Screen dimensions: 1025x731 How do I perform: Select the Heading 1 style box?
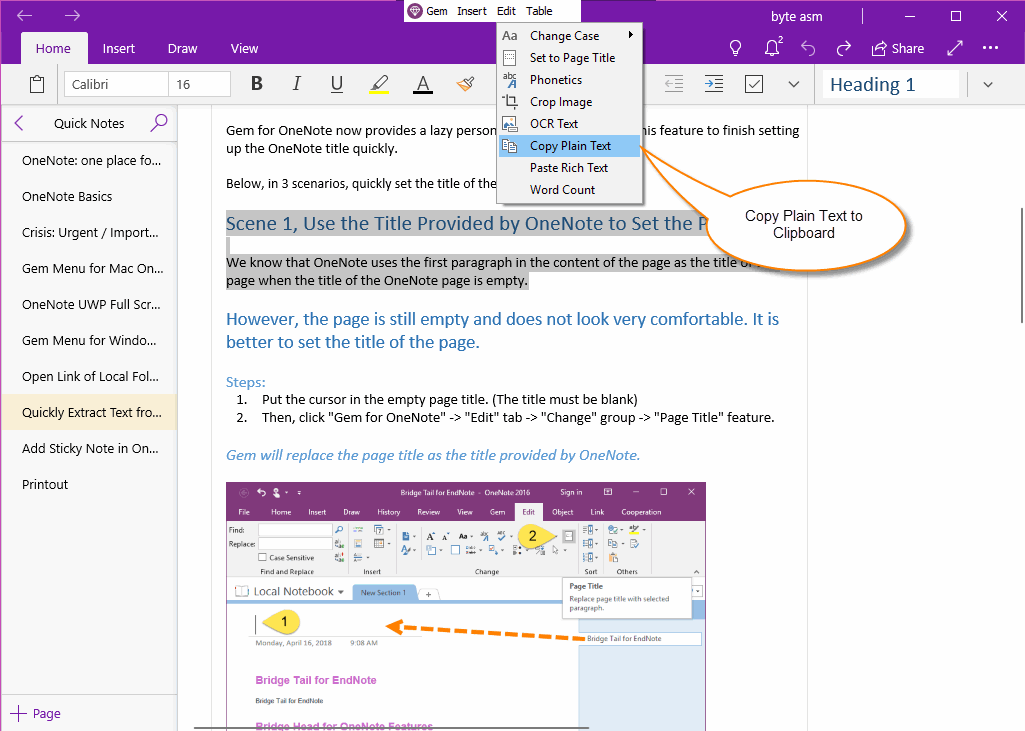click(x=890, y=84)
